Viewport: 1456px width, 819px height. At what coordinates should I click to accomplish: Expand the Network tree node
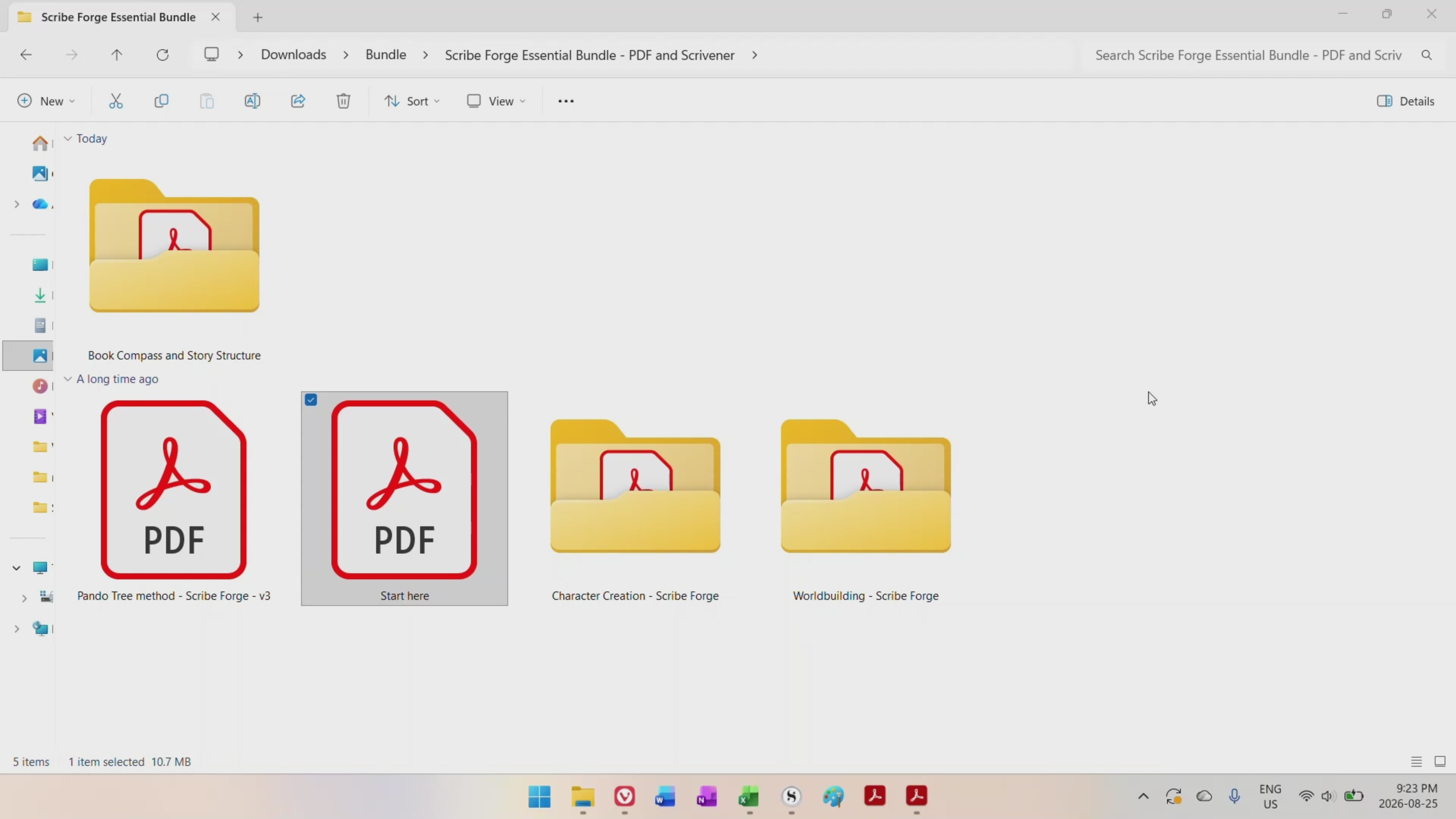point(16,629)
